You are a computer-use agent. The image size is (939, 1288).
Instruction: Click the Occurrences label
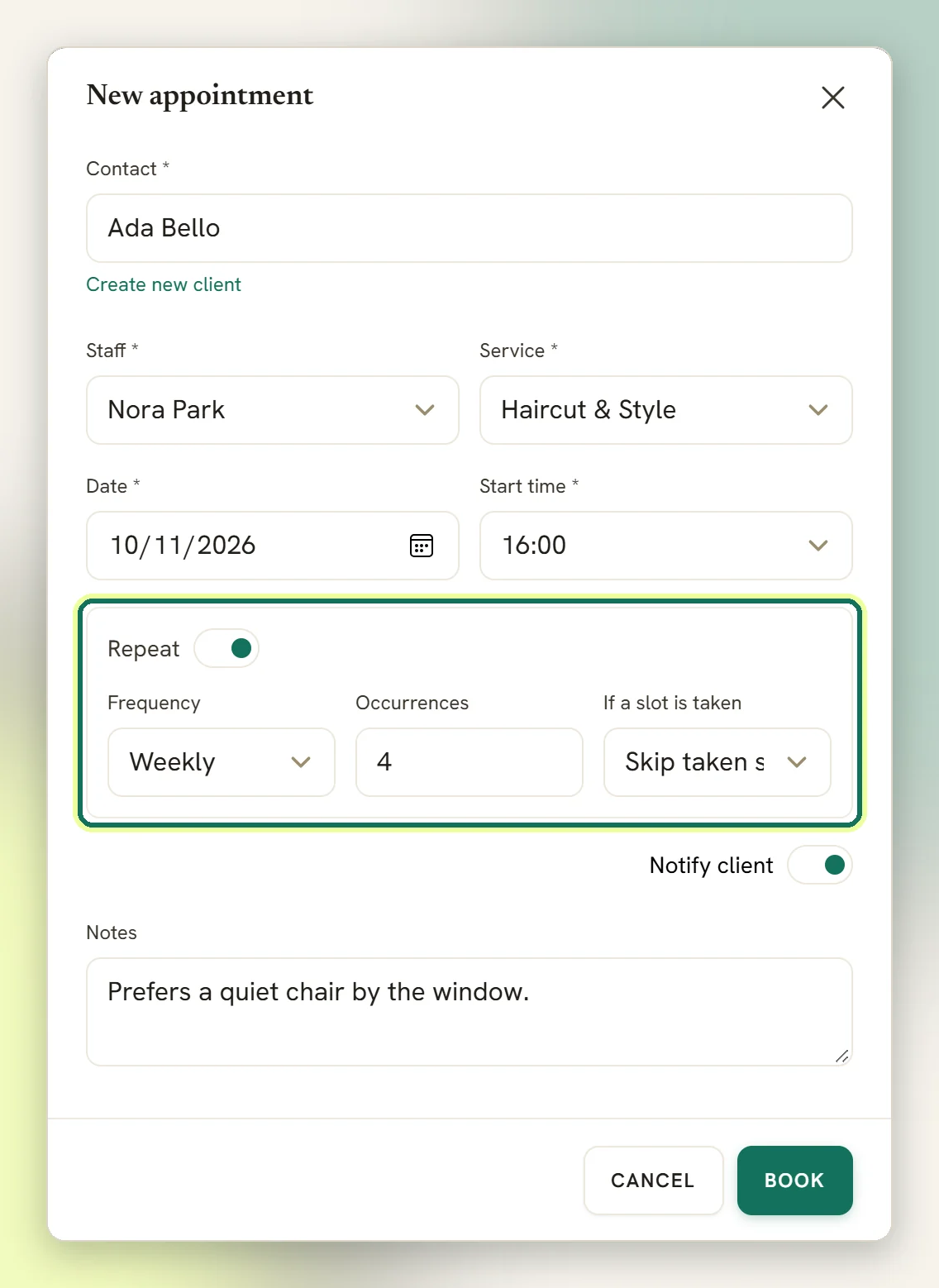[x=412, y=703]
